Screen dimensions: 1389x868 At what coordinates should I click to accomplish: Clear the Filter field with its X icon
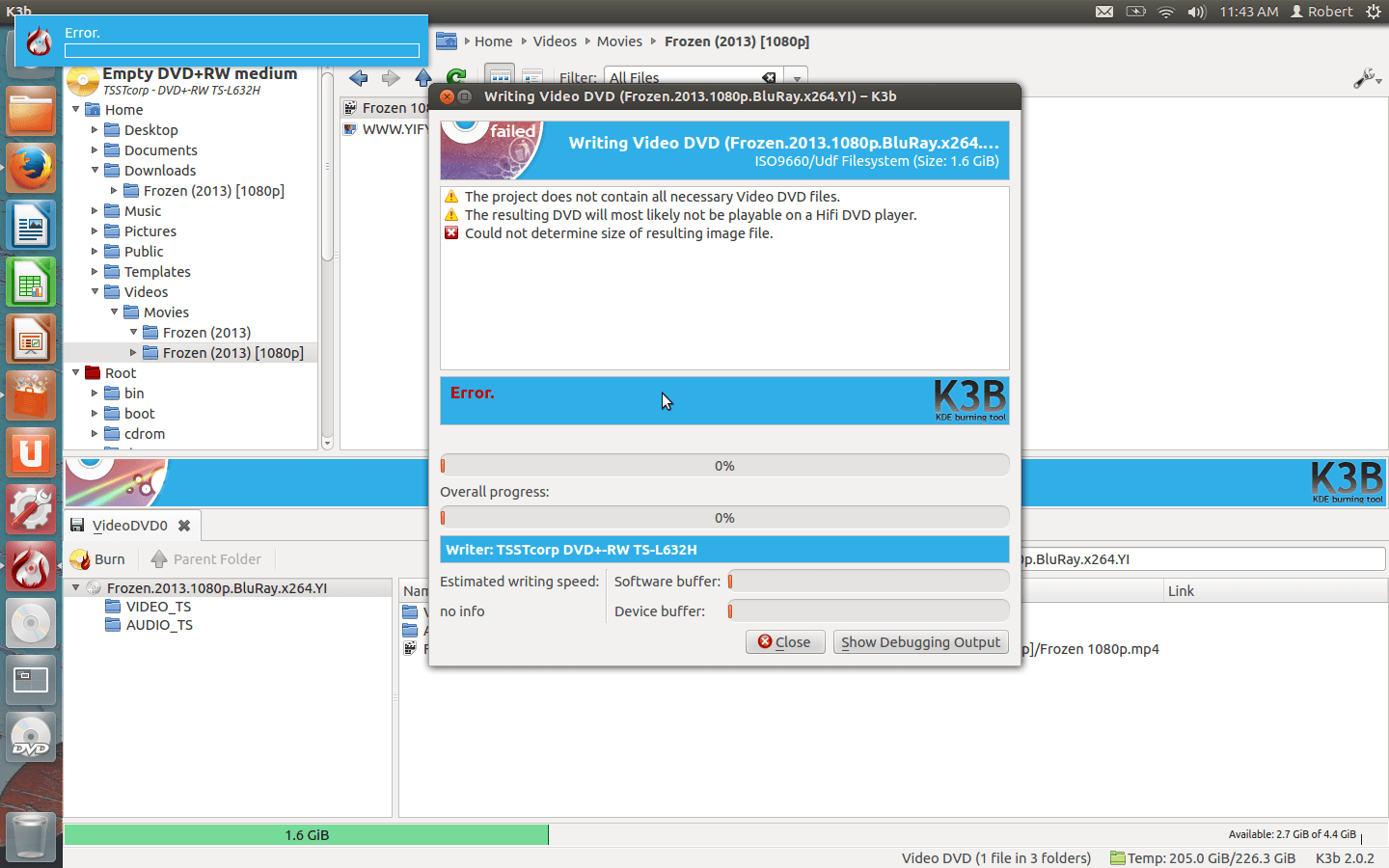pos(769,78)
